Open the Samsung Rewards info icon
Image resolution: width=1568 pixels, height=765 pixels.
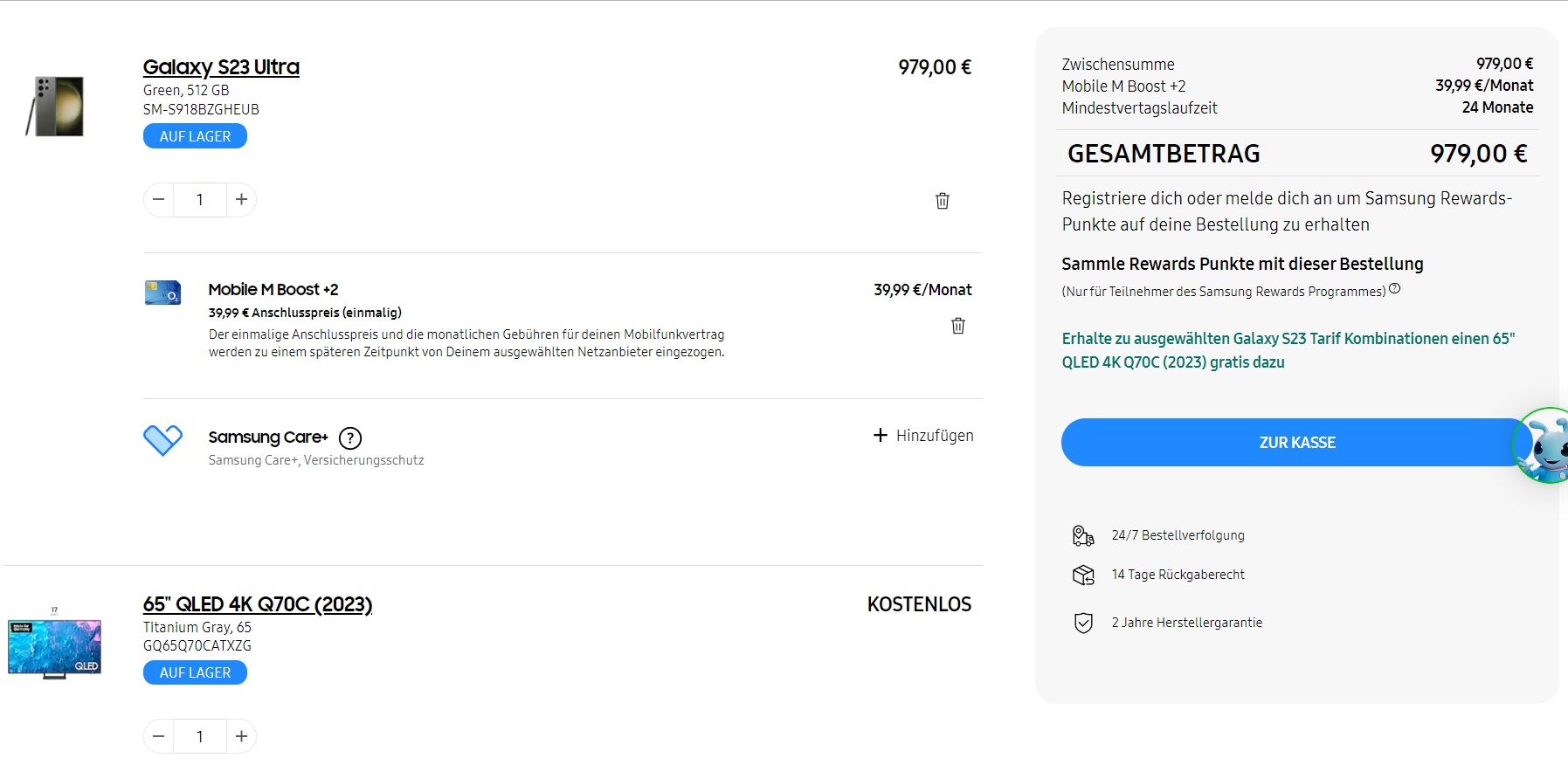(1395, 288)
